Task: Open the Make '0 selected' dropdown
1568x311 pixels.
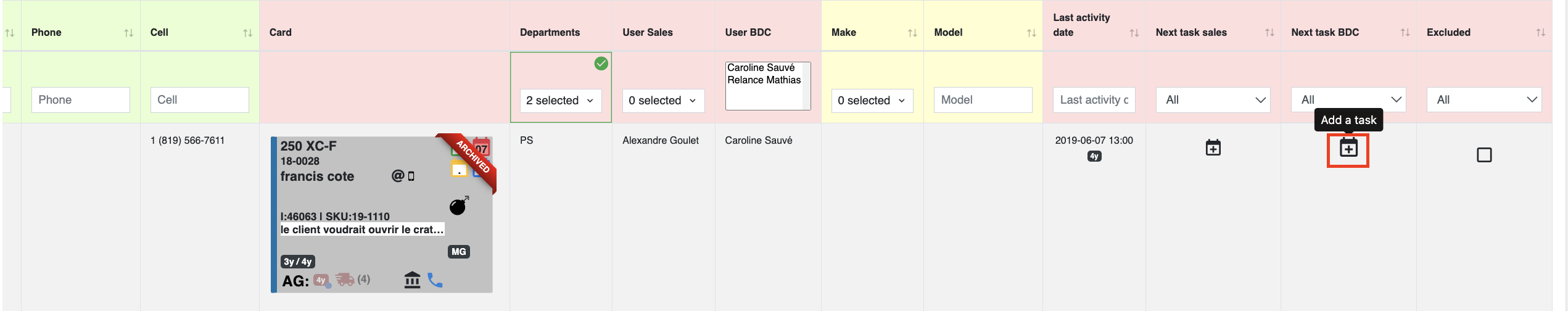Action: (872, 101)
